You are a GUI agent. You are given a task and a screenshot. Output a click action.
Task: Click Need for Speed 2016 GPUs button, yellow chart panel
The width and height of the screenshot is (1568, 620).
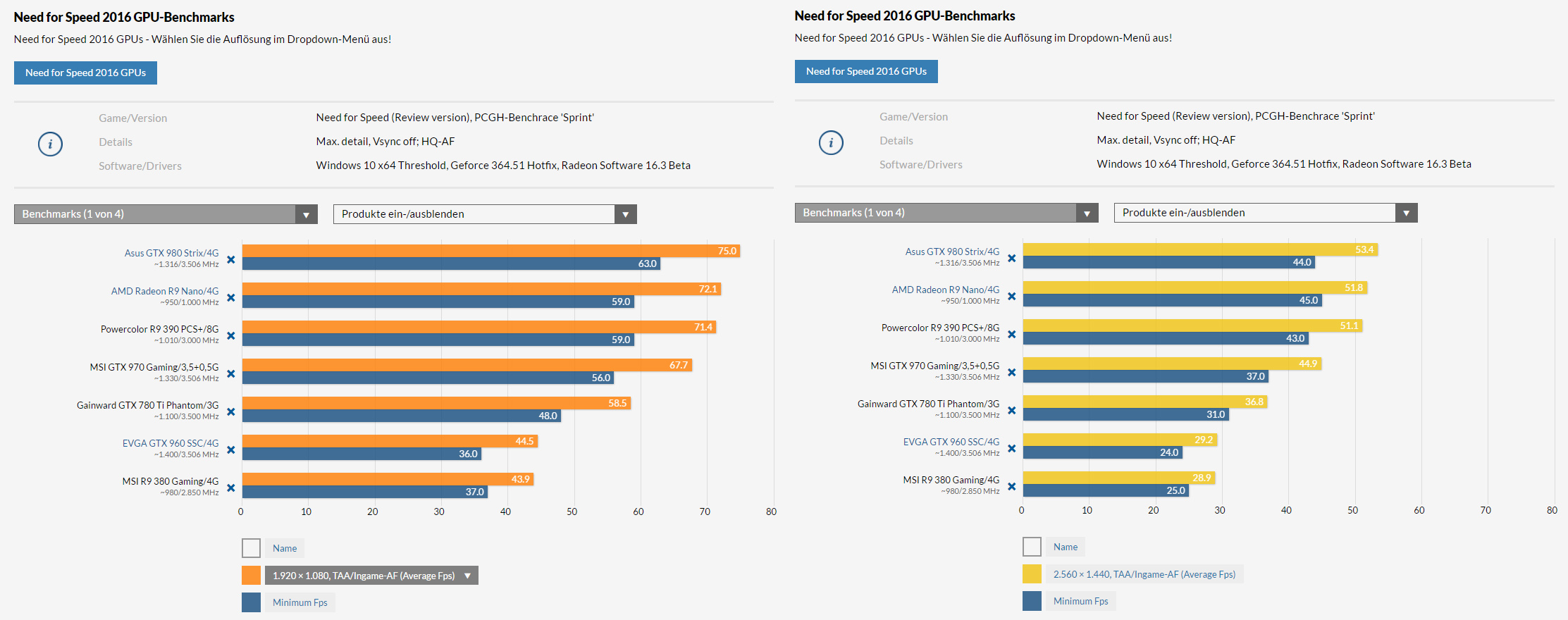click(x=866, y=71)
